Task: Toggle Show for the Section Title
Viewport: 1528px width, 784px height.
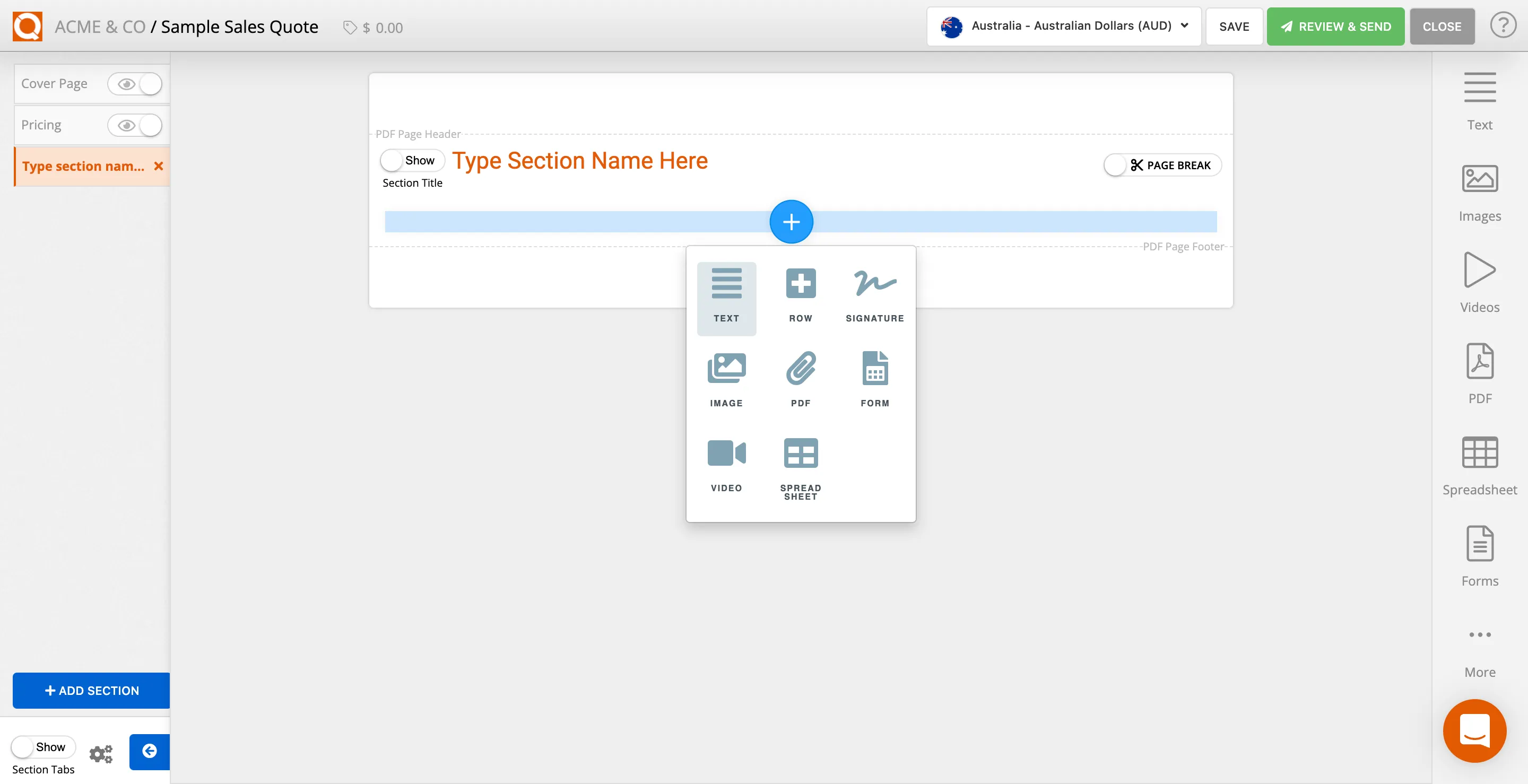Action: [x=392, y=160]
